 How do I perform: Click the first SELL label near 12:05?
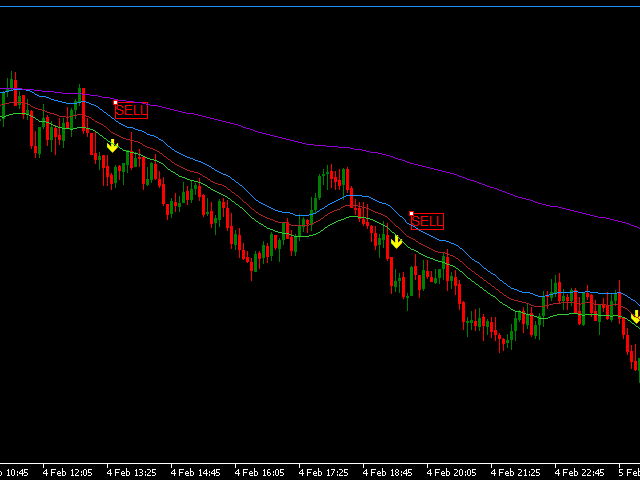[x=131, y=111]
